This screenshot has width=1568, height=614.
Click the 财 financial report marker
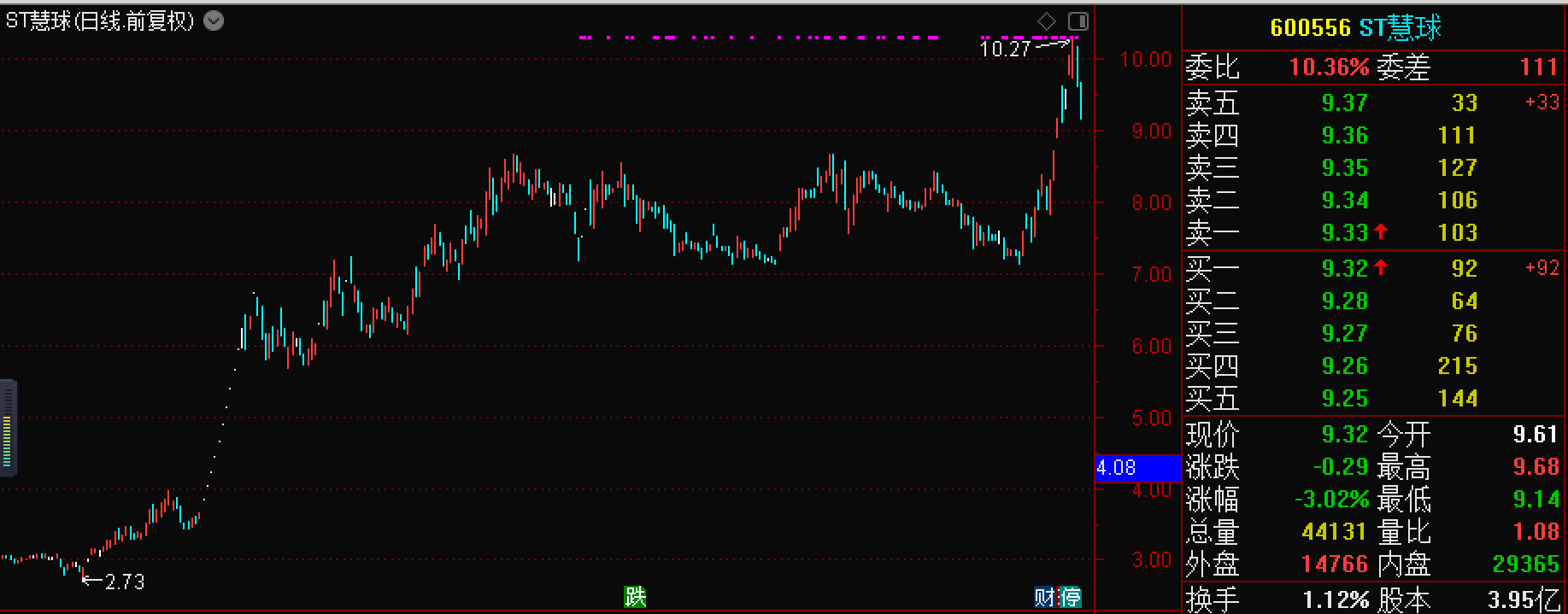(1046, 597)
